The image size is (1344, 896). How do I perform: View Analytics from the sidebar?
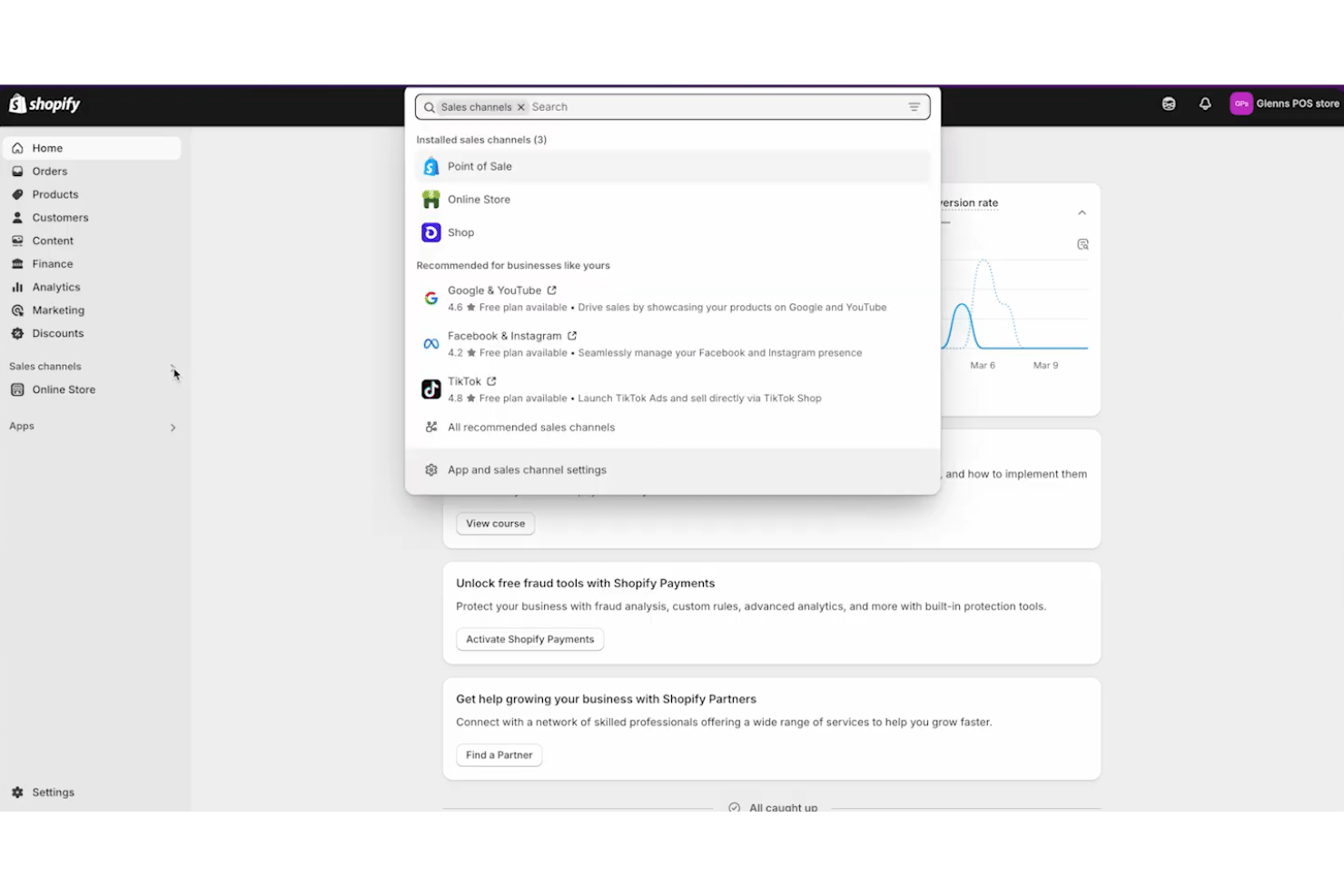click(x=92, y=287)
